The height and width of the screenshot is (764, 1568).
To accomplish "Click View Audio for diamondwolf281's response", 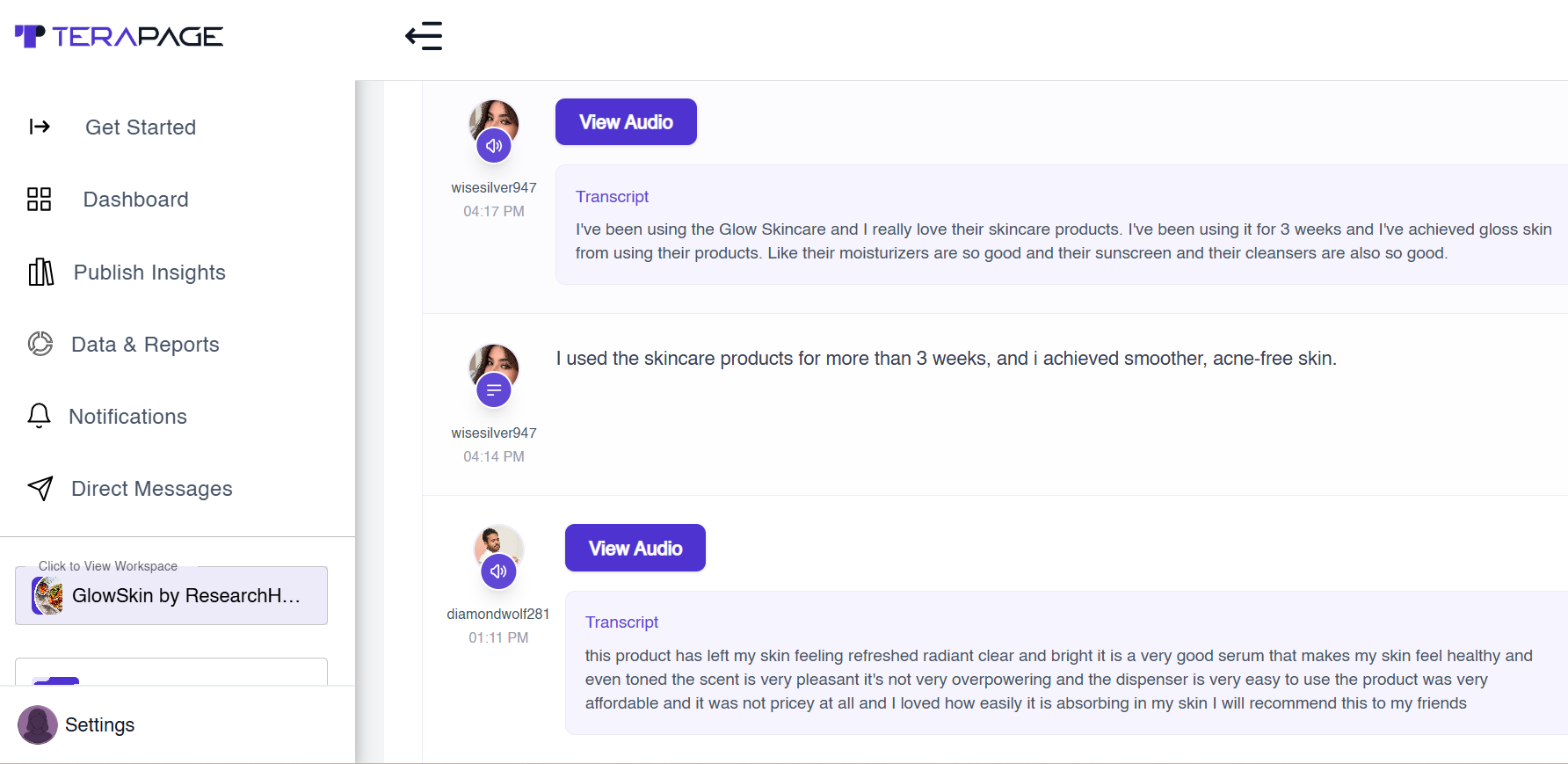I will point(635,549).
